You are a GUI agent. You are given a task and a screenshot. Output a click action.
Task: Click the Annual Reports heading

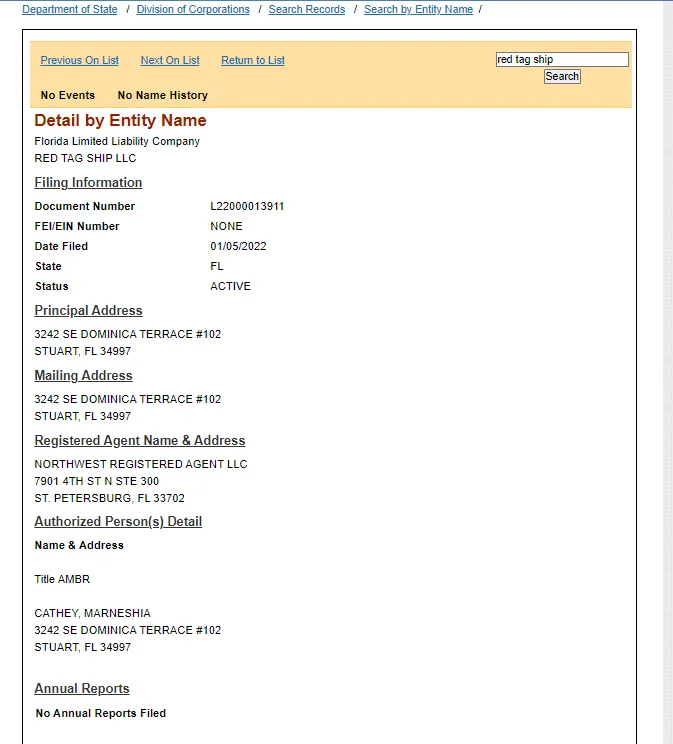tap(82, 688)
